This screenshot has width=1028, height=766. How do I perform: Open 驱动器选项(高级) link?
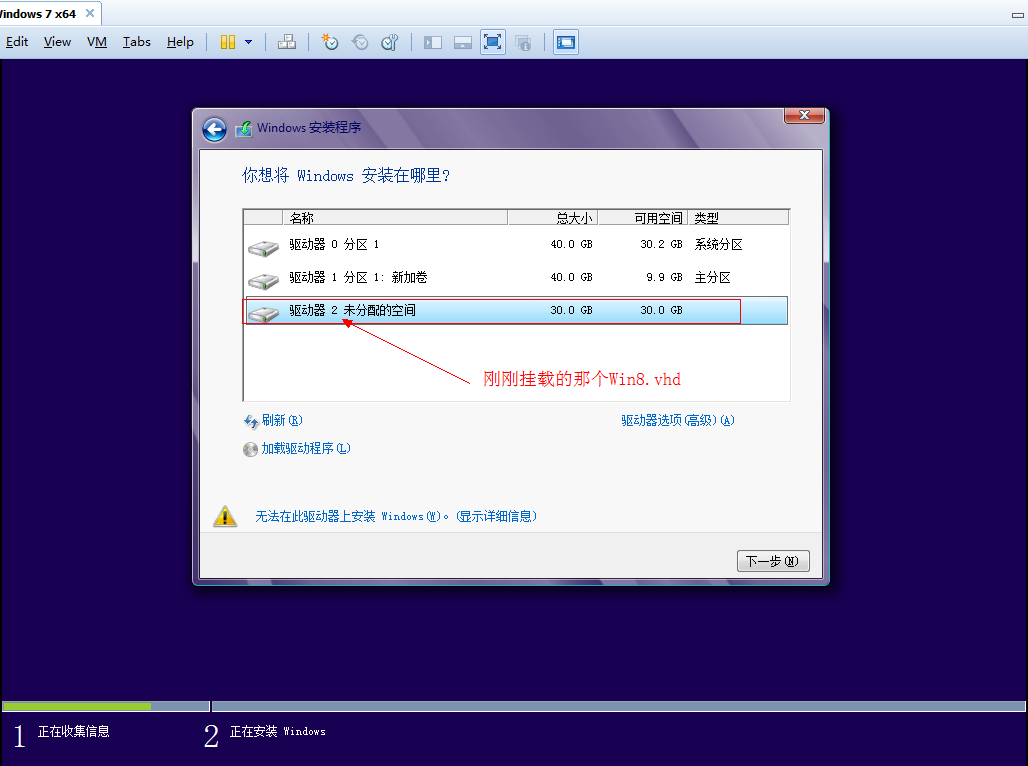pos(678,420)
